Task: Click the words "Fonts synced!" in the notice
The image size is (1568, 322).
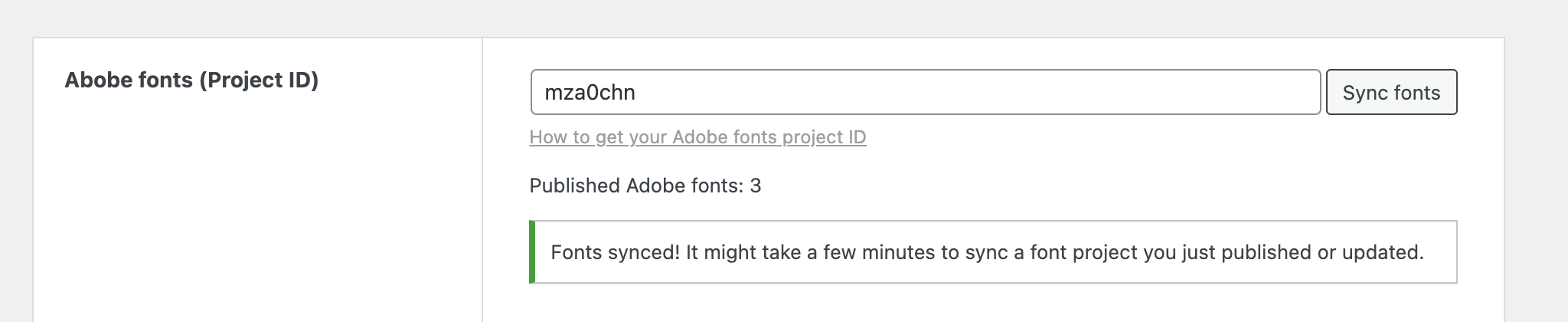Action: point(615,252)
